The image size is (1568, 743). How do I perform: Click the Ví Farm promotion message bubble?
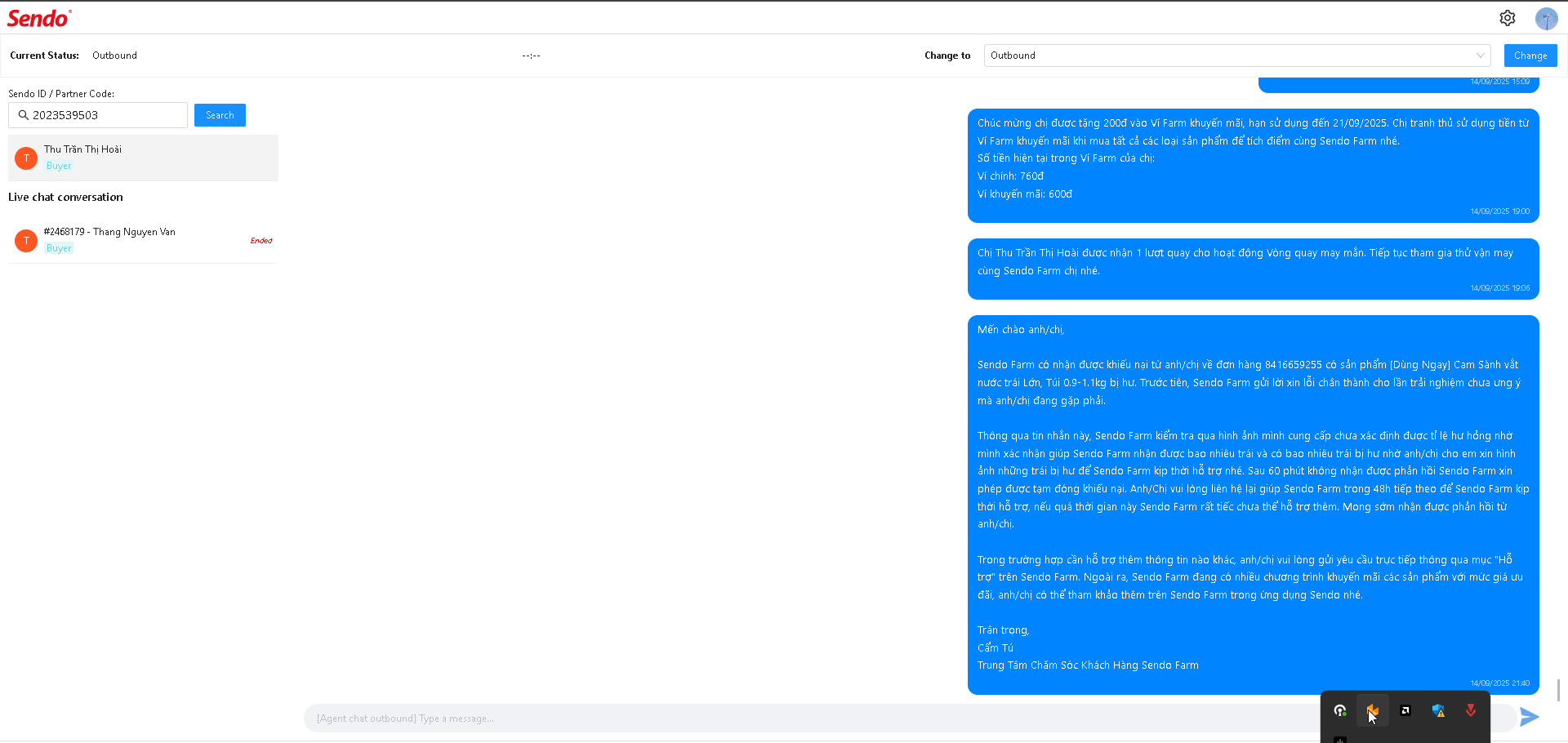point(1254,166)
